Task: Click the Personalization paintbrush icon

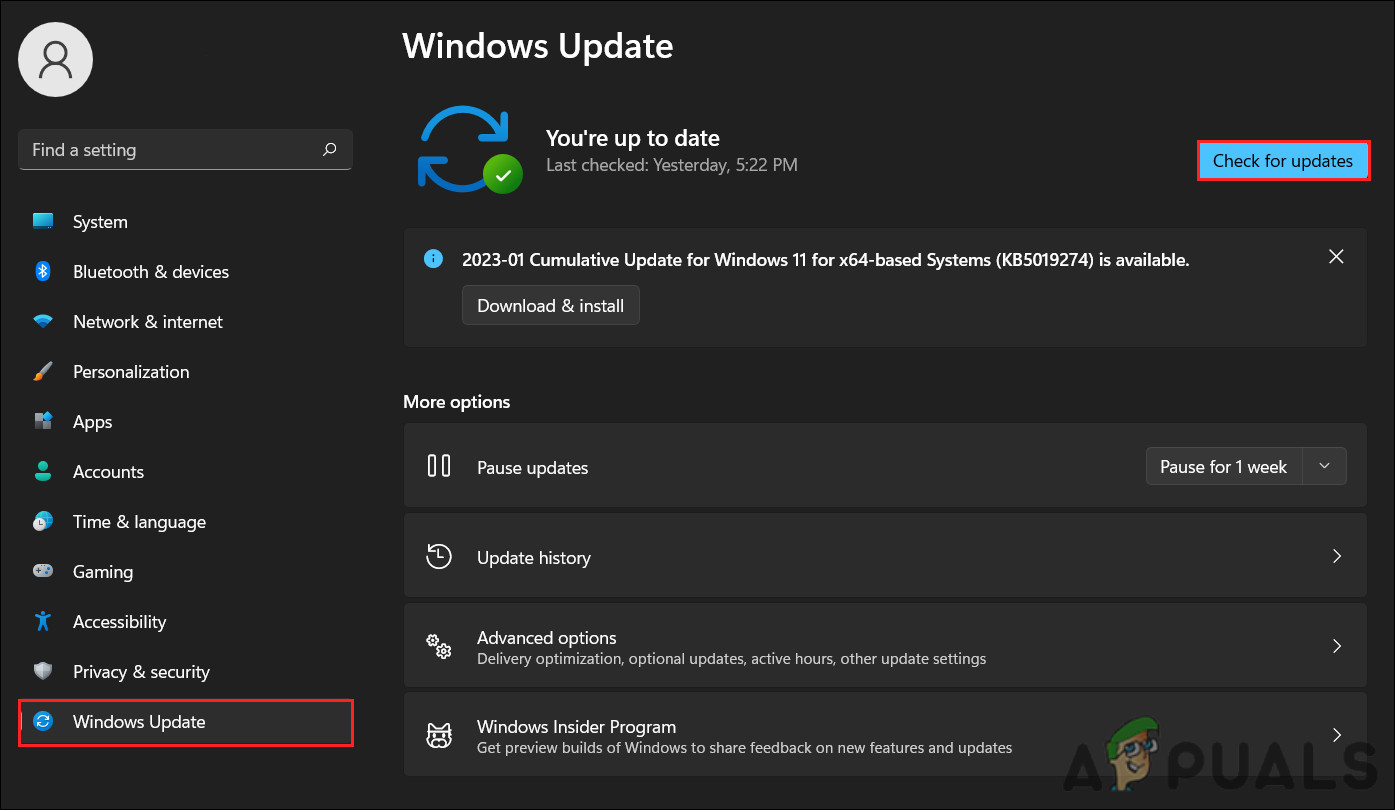Action: pos(44,371)
